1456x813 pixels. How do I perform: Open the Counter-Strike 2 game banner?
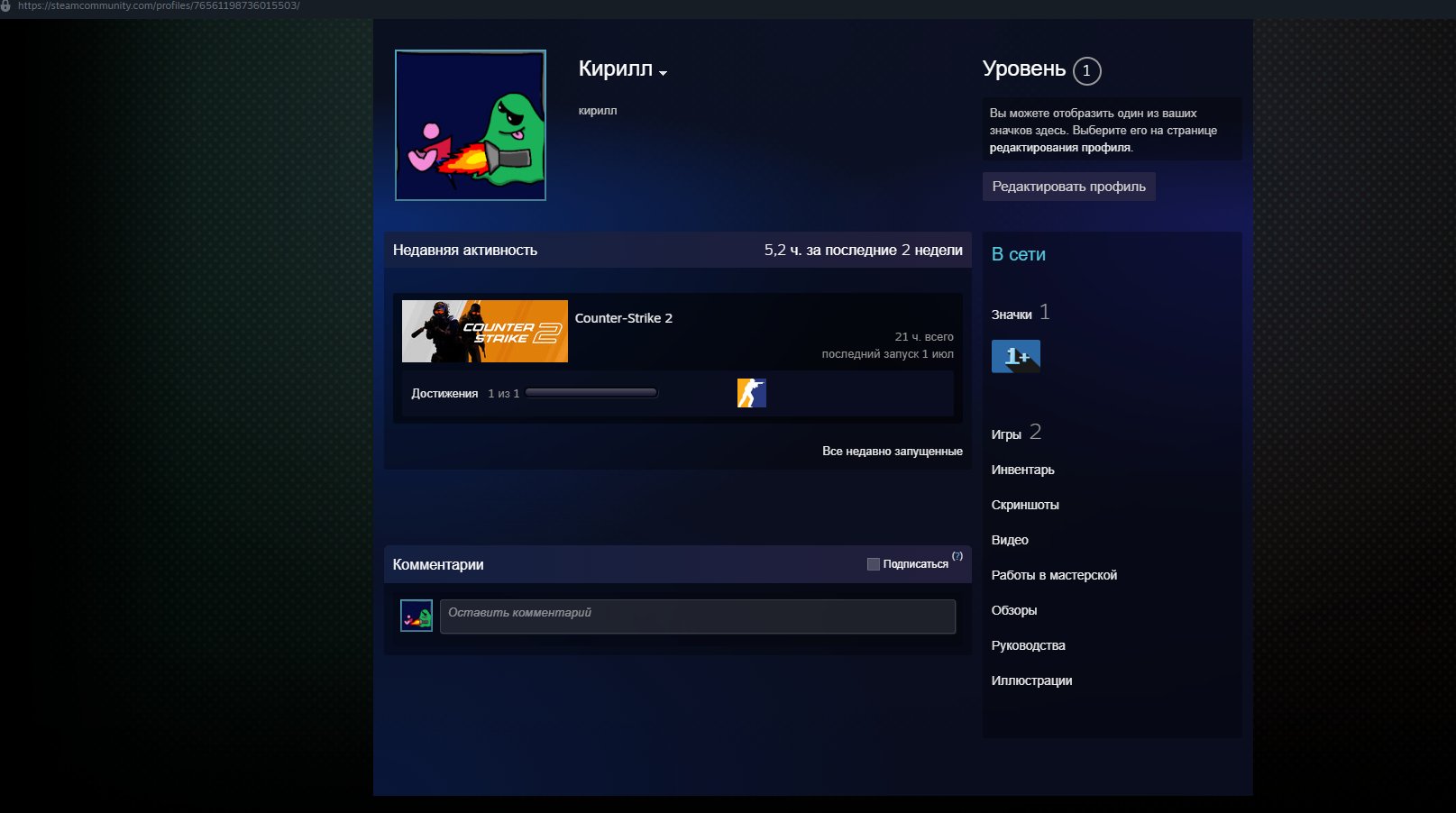(x=485, y=331)
